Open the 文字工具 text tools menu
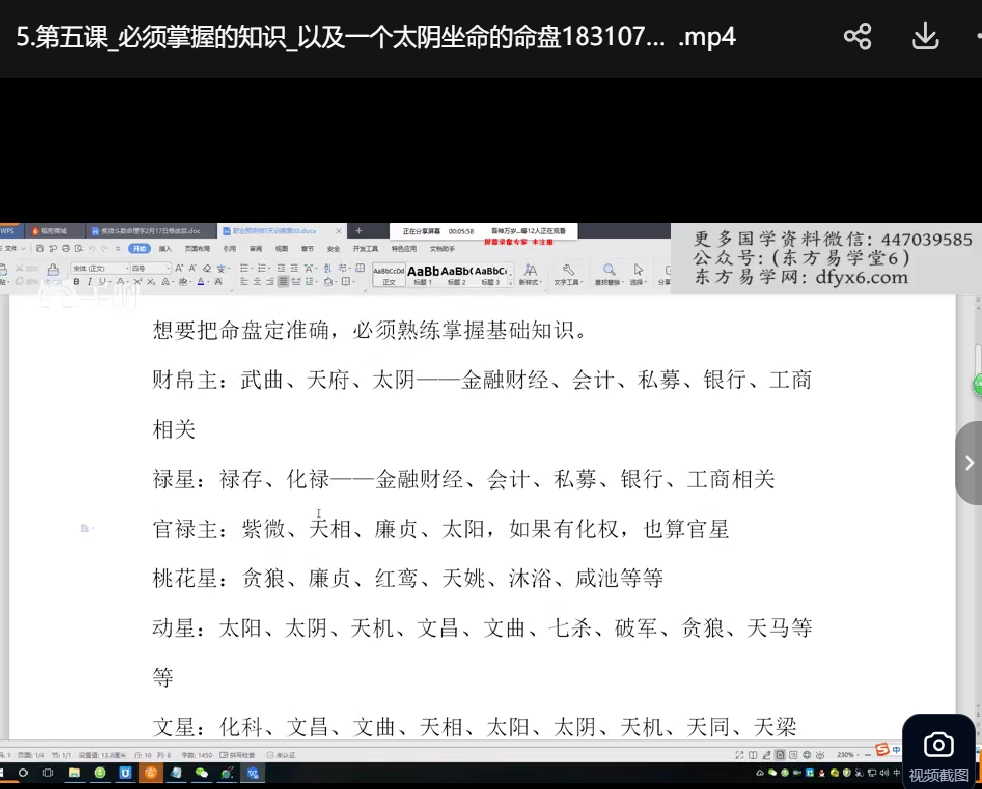 point(567,274)
